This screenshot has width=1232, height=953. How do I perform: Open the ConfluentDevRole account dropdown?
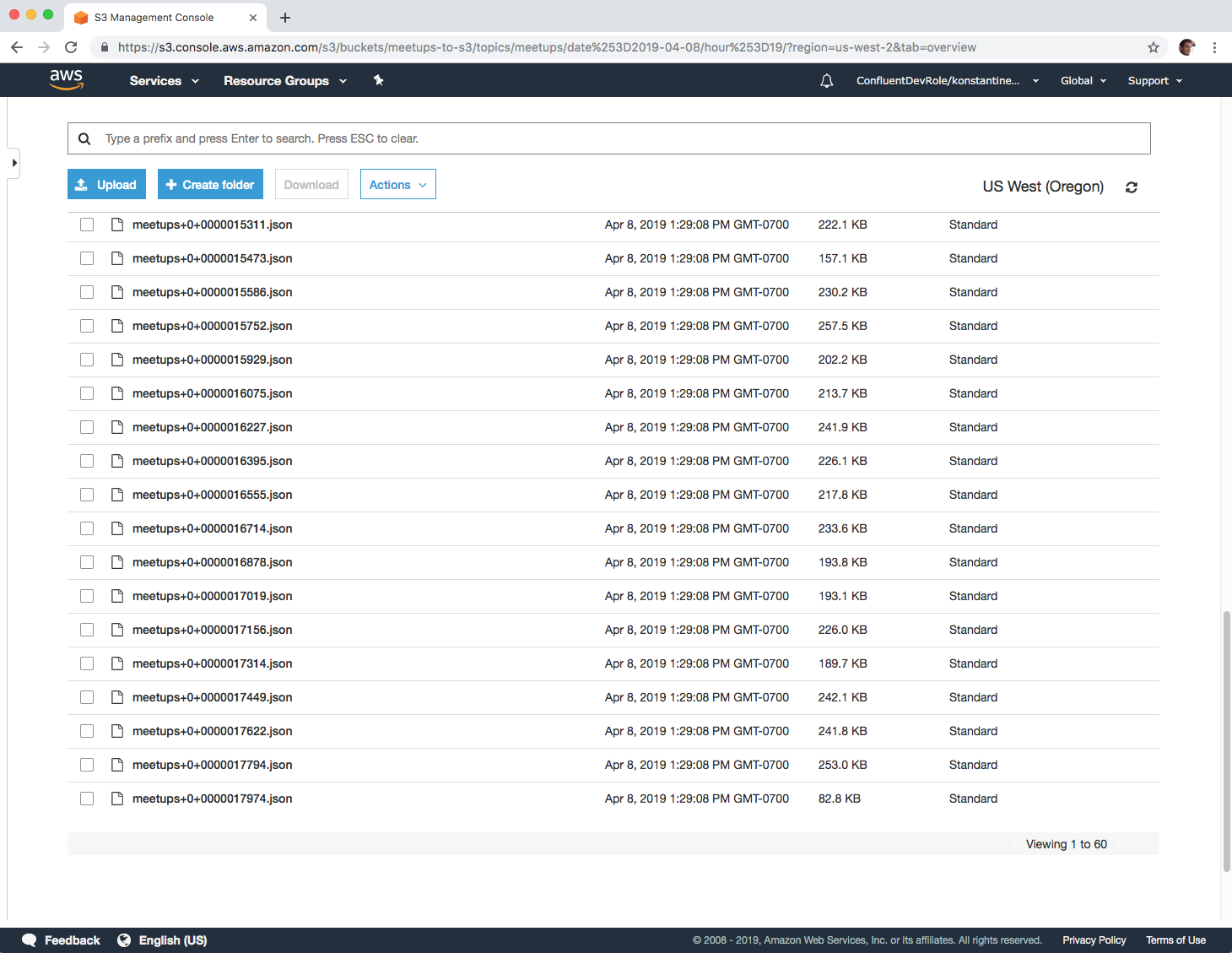click(x=948, y=81)
